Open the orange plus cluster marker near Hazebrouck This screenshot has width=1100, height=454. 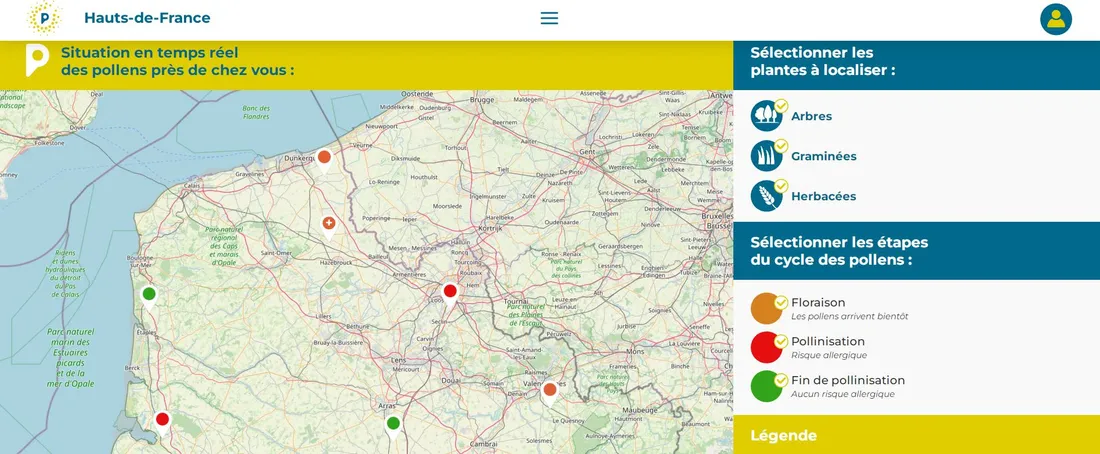329,226
